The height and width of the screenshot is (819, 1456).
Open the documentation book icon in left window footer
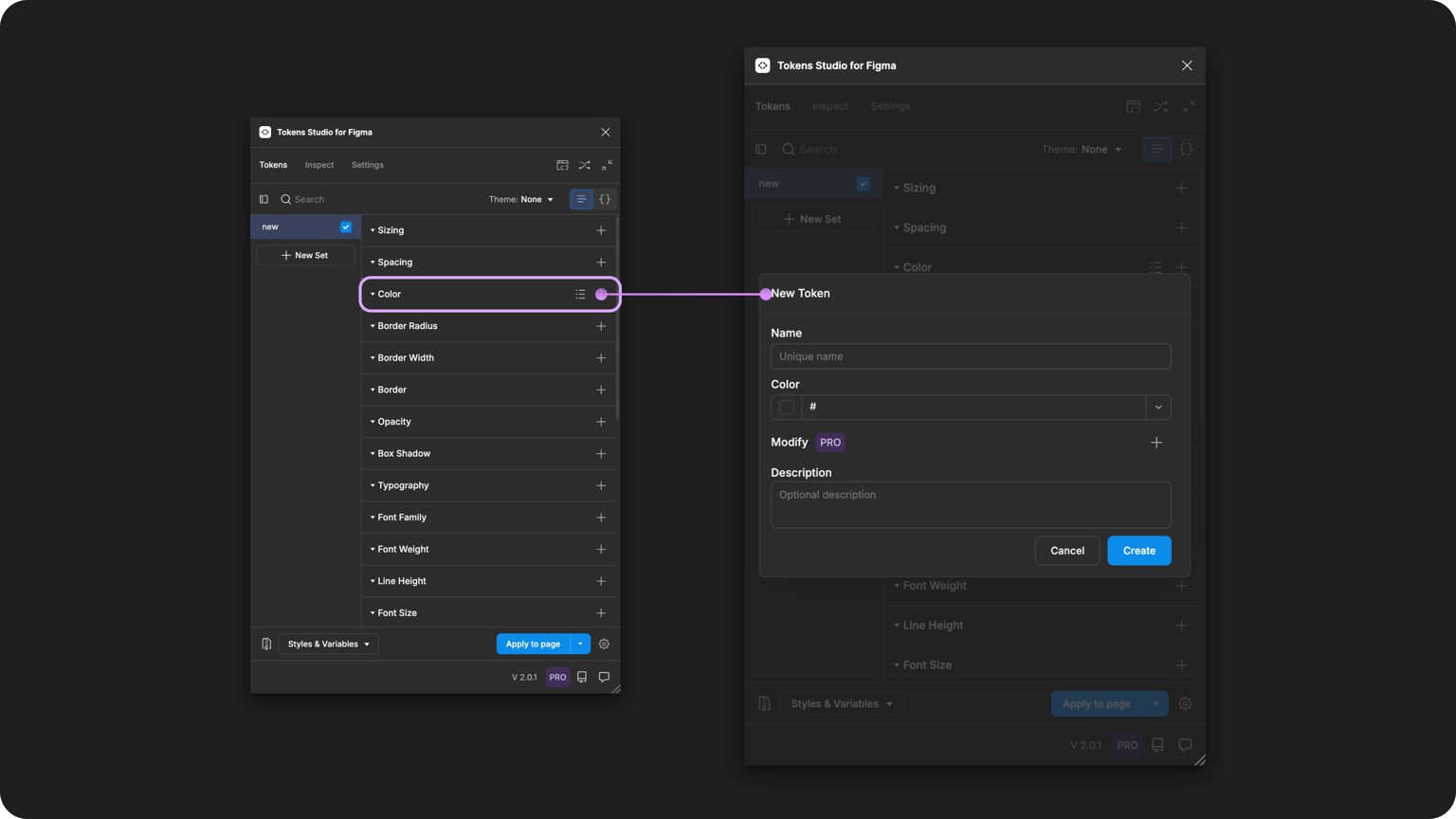582,678
